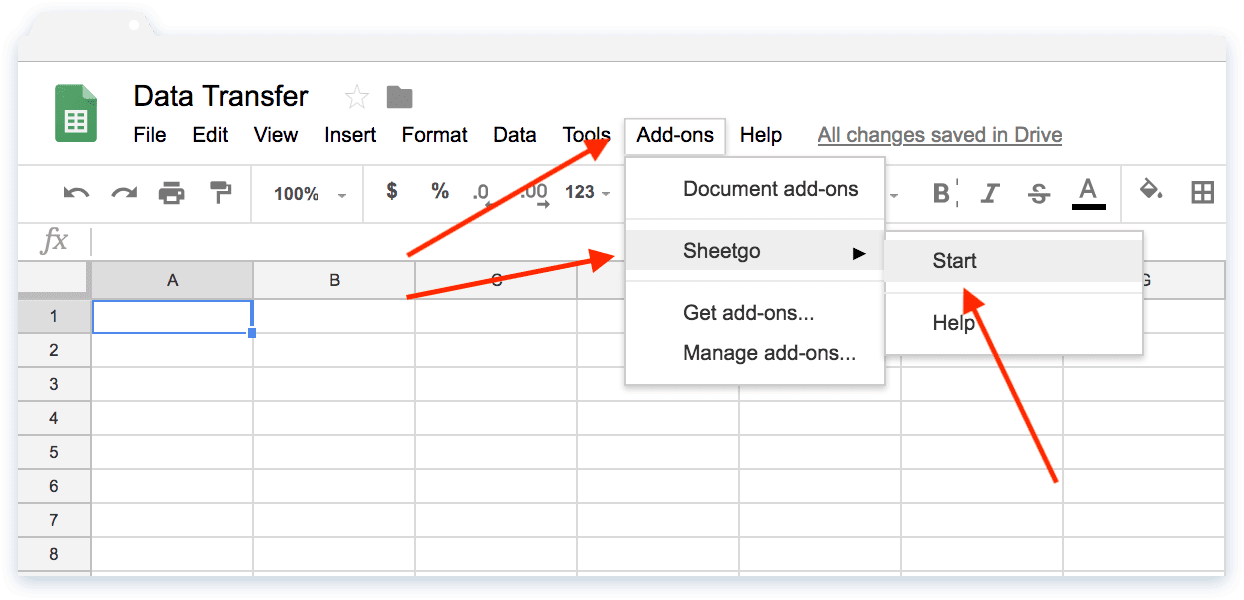Viewport: 1244px width, 600px height.
Task: Choose Get add-ons... option
Action: [x=755, y=313]
